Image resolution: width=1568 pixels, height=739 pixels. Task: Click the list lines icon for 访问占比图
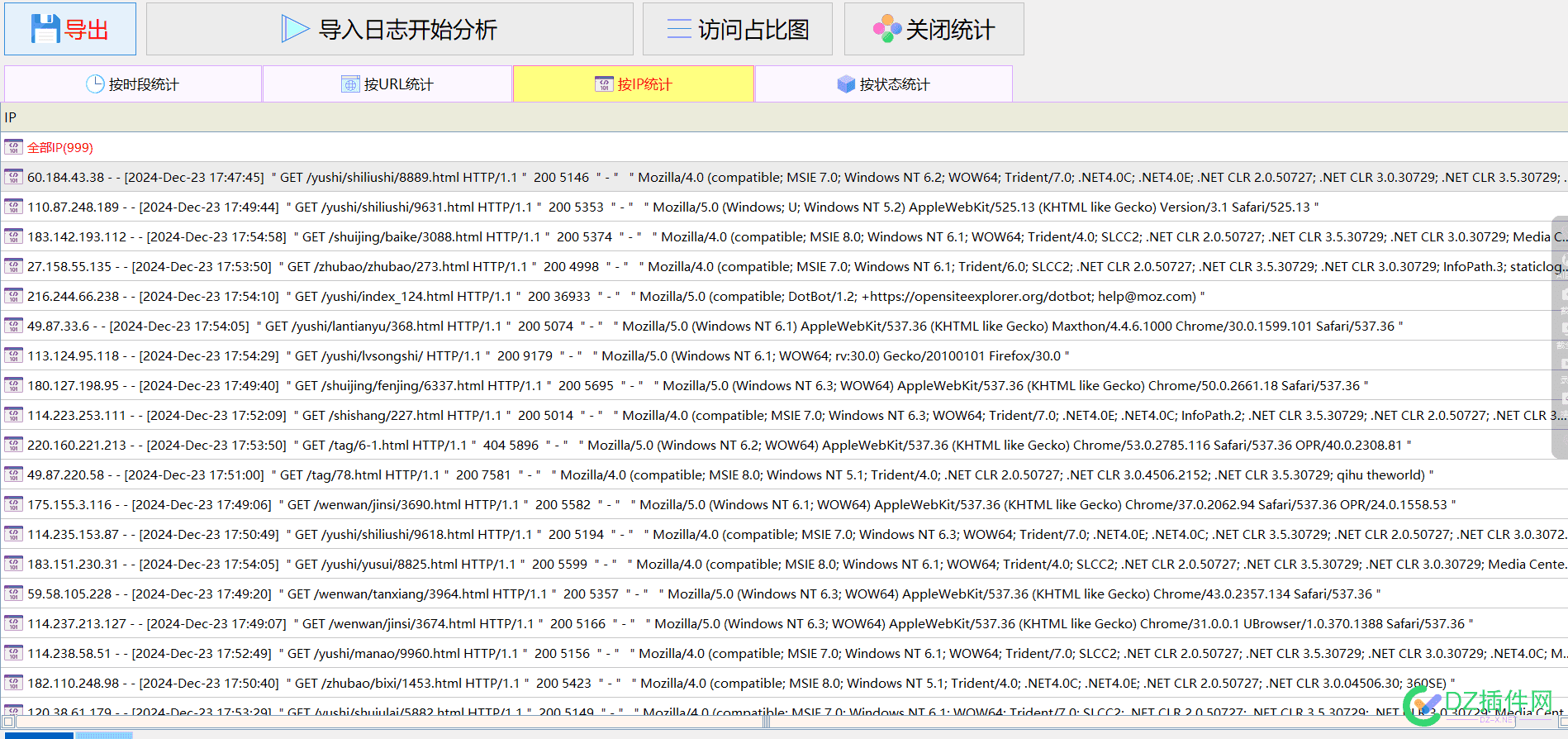pyautogui.click(x=679, y=29)
